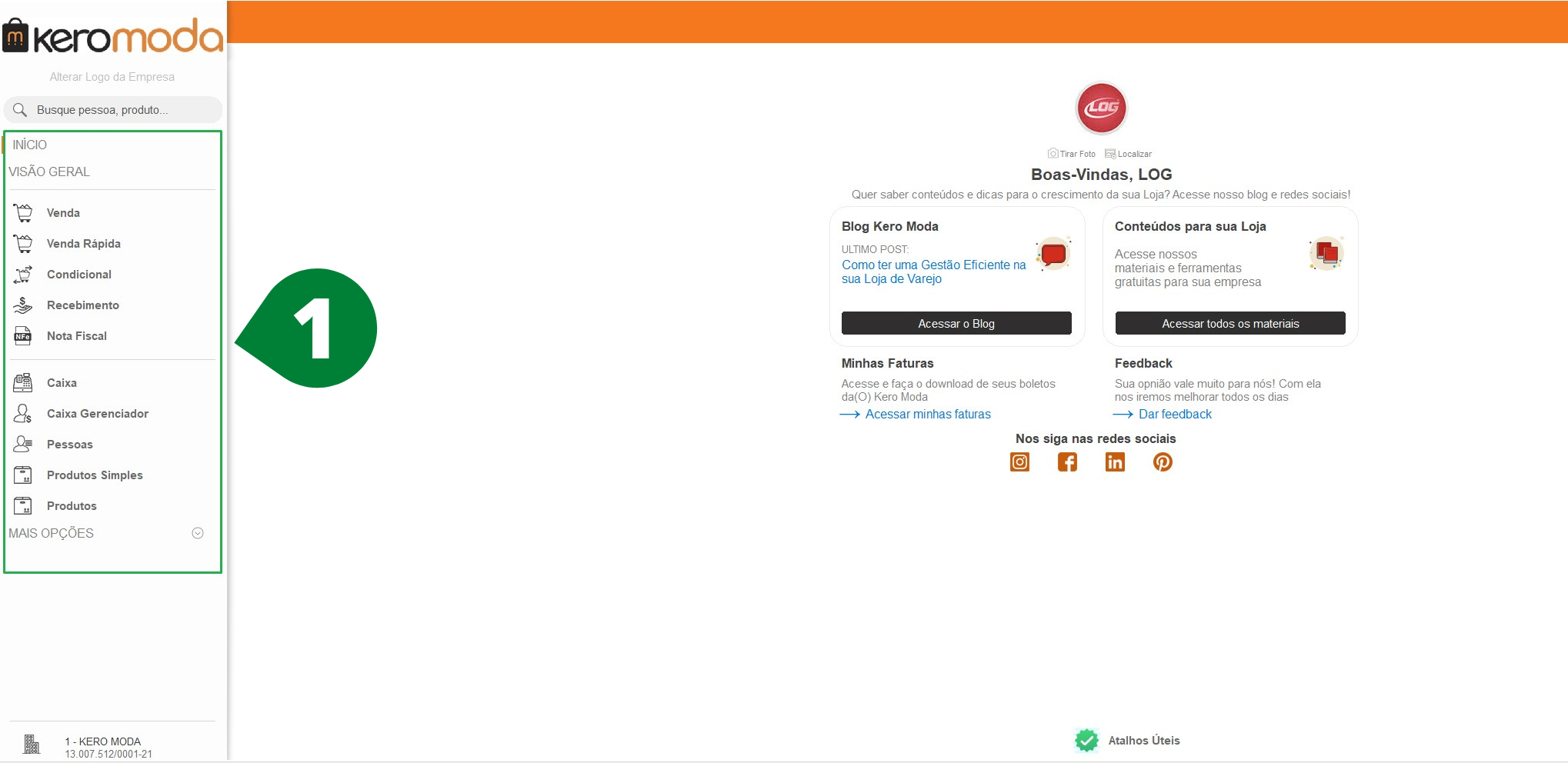1568x763 pixels.
Task: Click Atalhos Úteis text
Action: click(x=1144, y=741)
